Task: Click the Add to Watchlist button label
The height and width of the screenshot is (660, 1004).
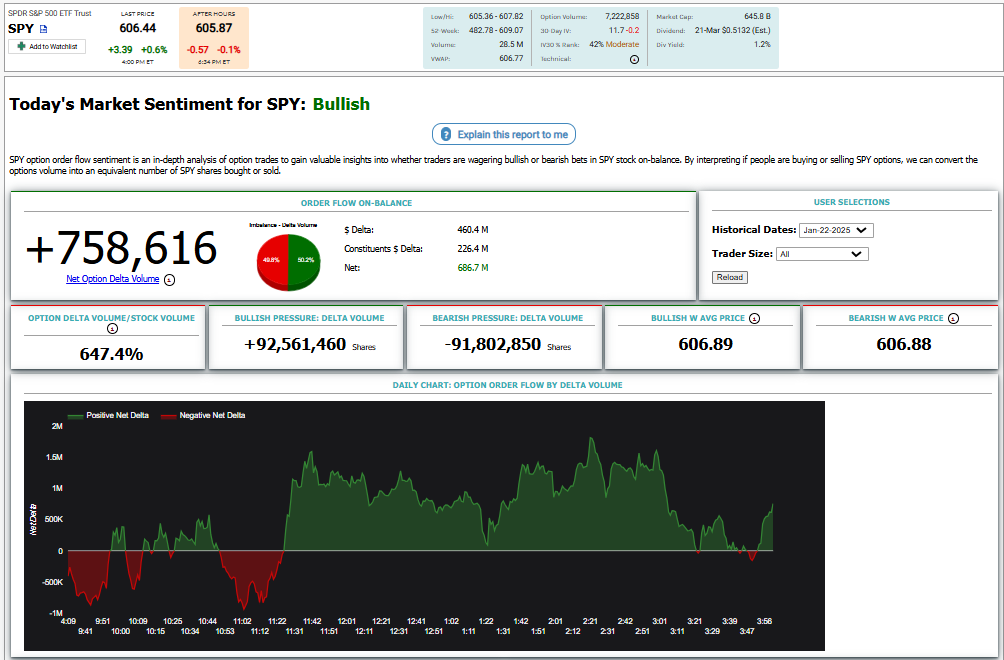Action: click(x=53, y=47)
